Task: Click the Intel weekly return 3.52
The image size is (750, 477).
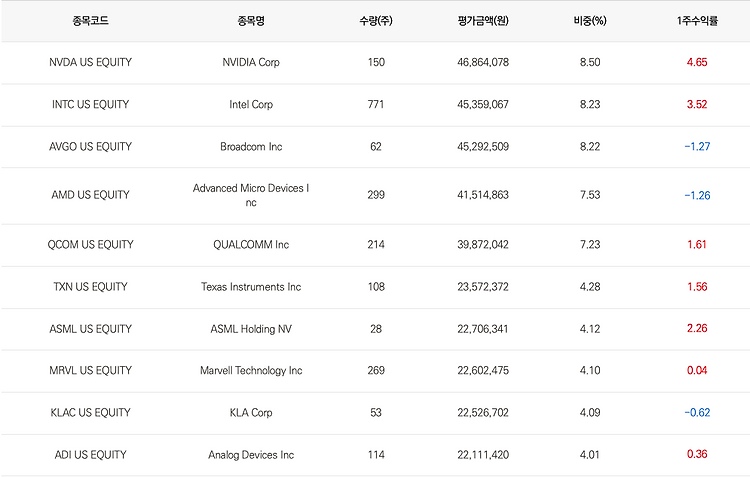Action: [x=697, y=104]
